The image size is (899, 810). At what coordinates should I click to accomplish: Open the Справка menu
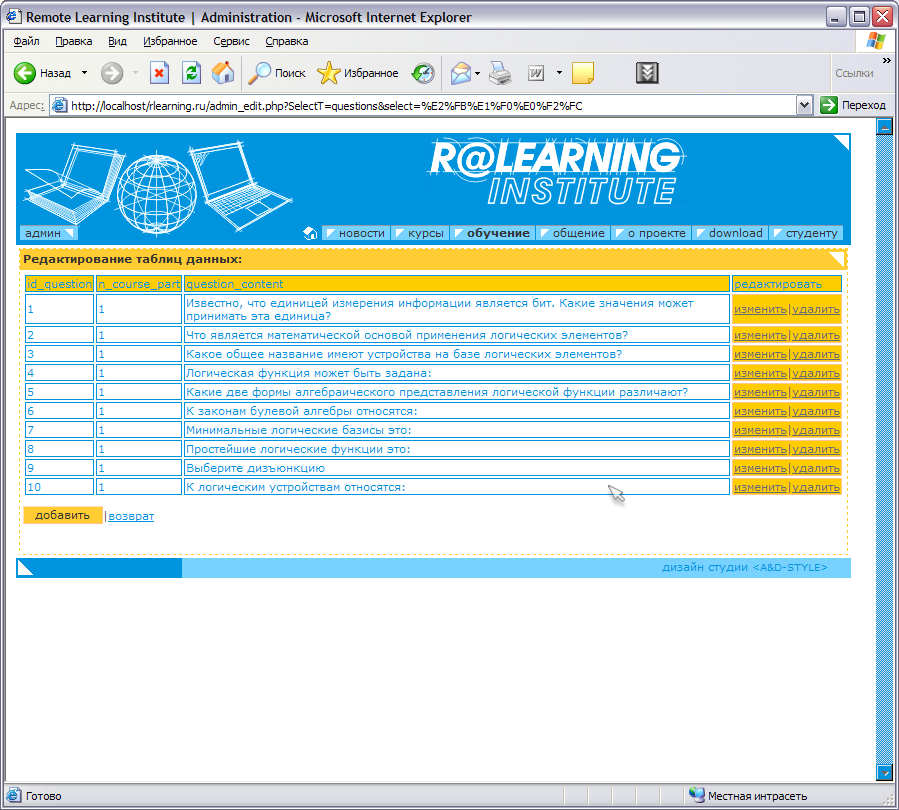[x=287, y=41]
